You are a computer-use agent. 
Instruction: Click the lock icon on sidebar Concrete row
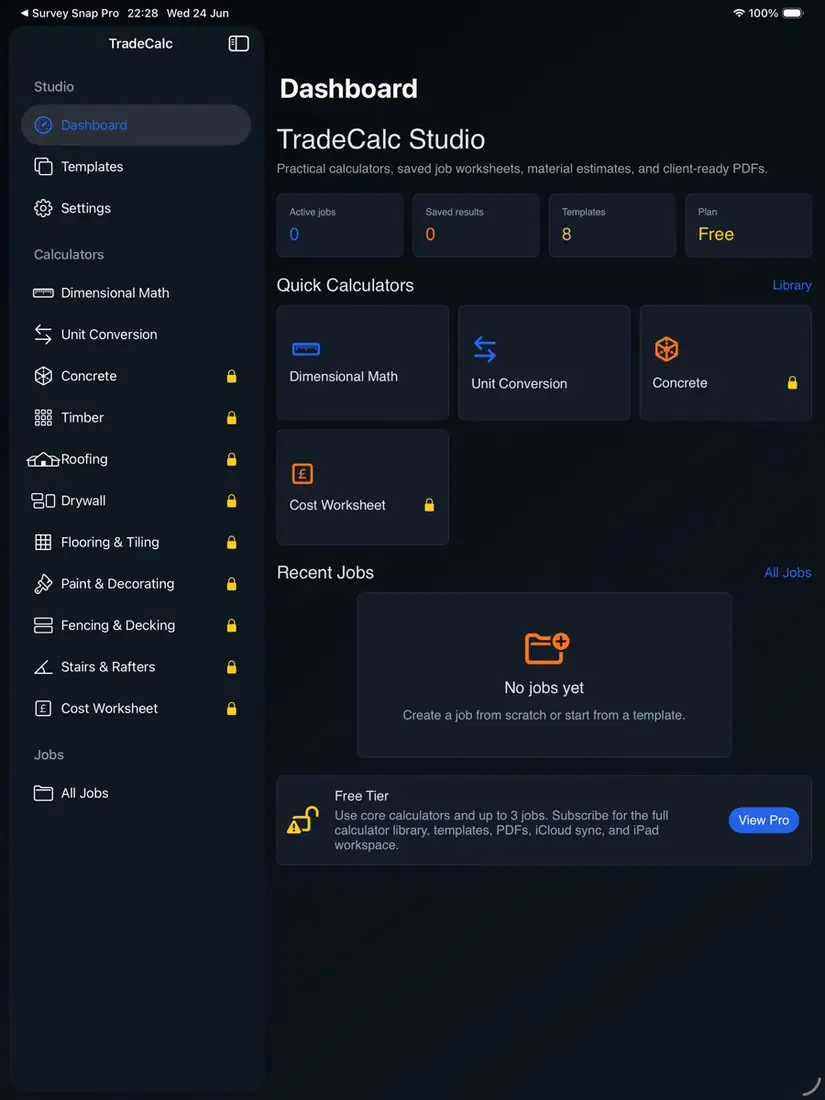click(x=232, y=376)
